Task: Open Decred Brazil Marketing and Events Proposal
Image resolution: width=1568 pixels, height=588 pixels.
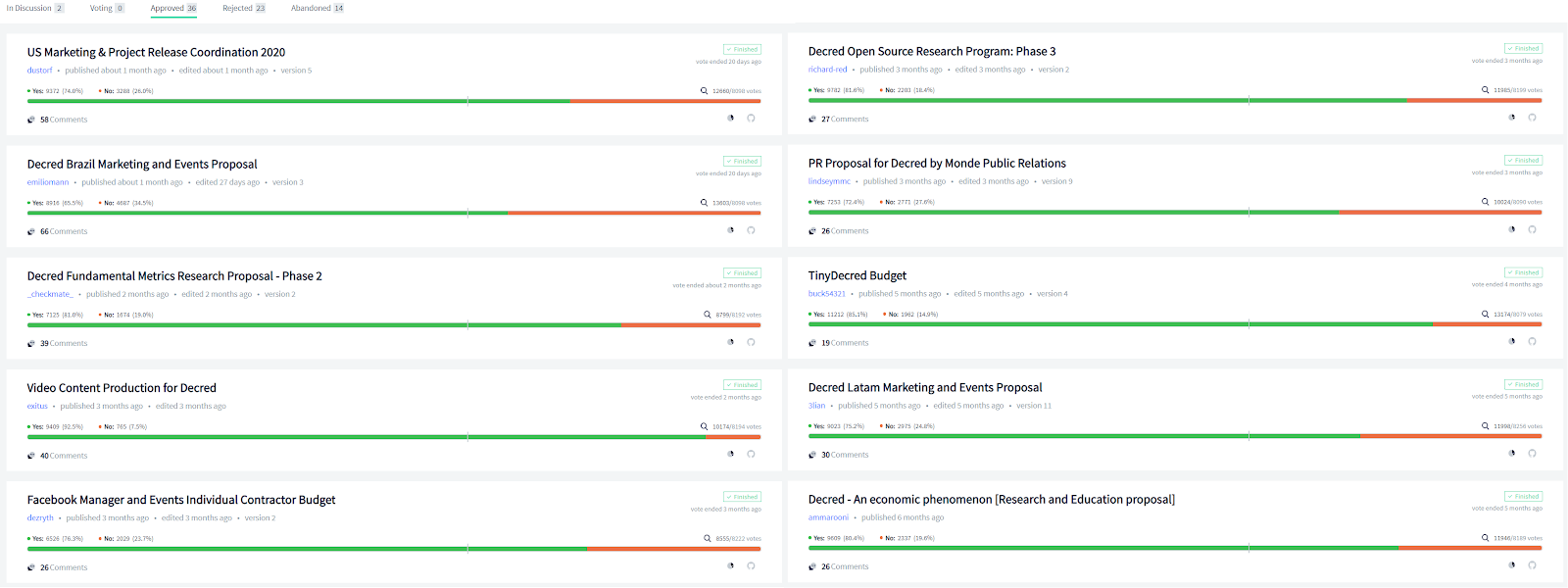Action: click(x=142, y=164)
